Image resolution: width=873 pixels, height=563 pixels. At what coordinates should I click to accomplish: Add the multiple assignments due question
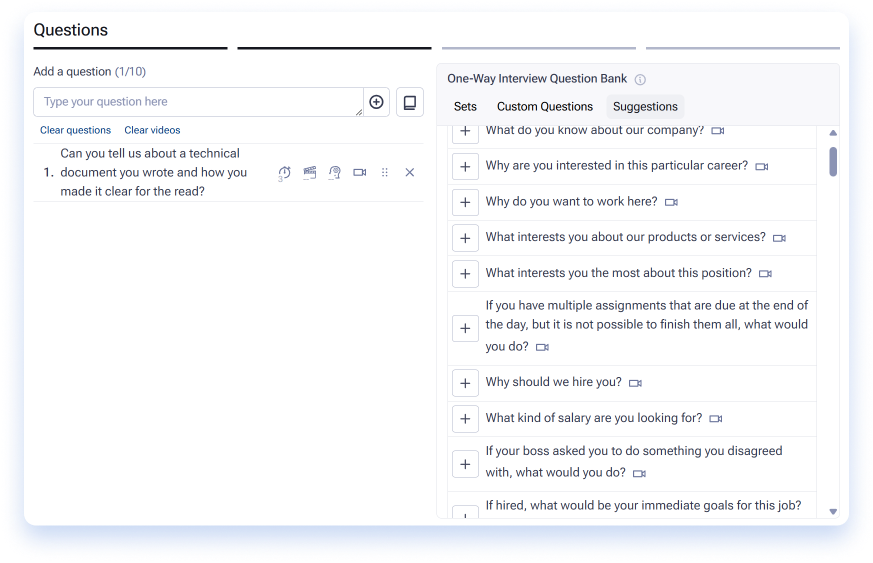pos(465,328)
